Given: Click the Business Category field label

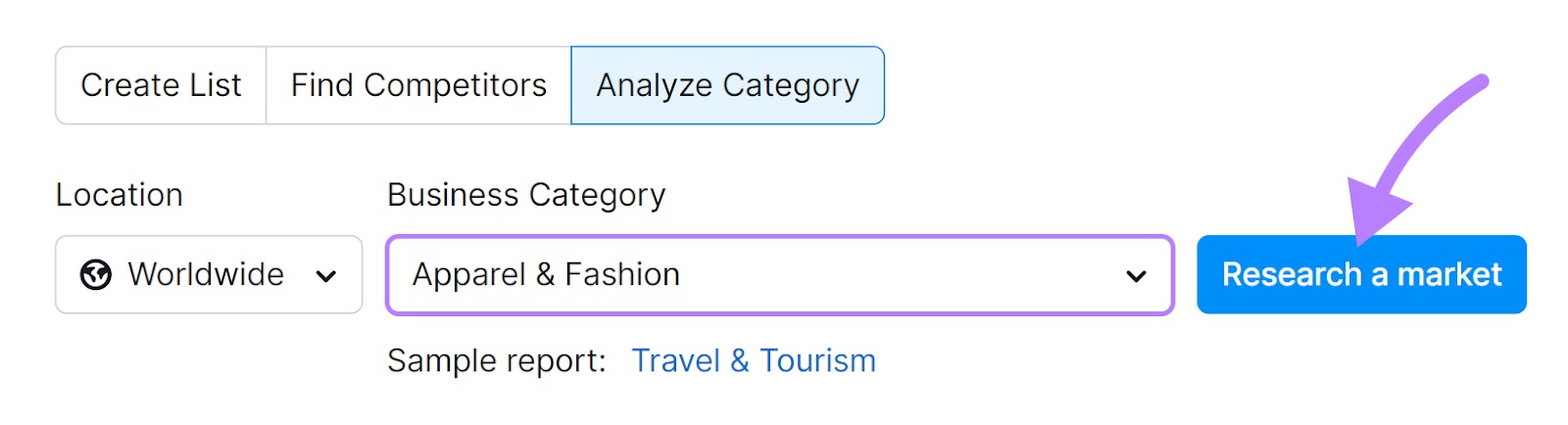Looking at the screenshot, I should tap(526, 196).
